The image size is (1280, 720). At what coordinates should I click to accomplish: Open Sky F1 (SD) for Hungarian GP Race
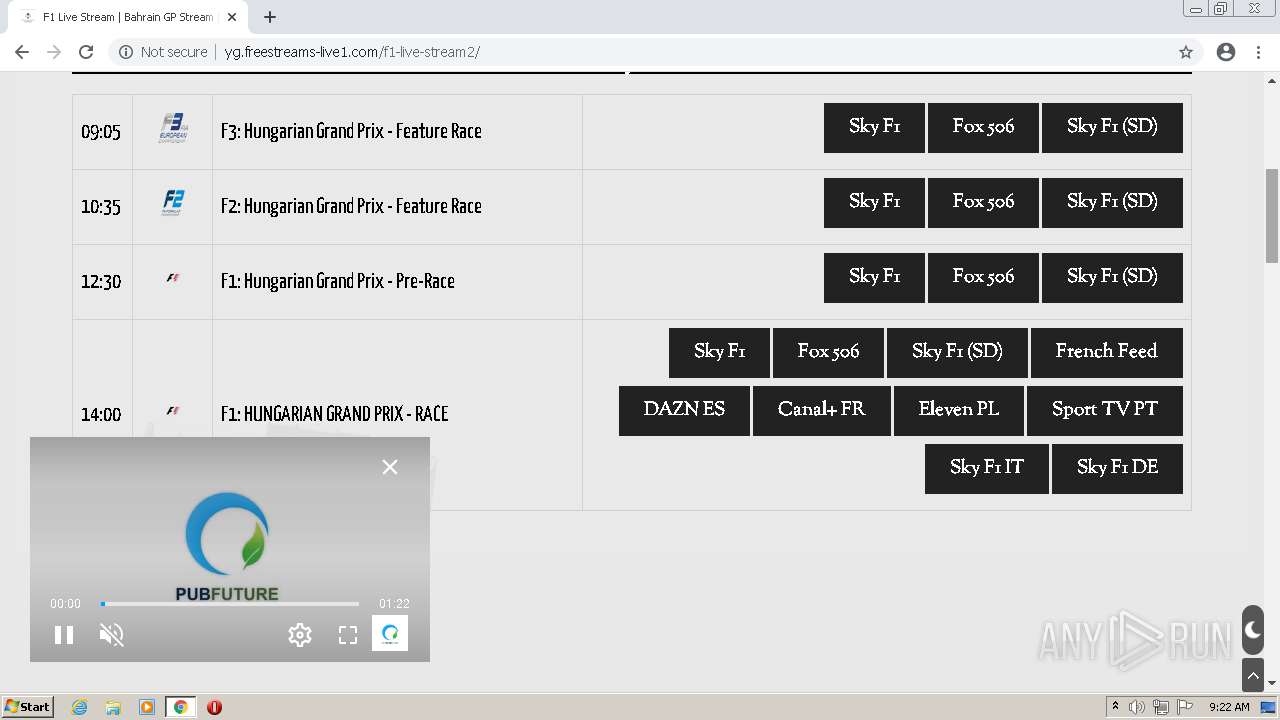click(x=957, y=353)
